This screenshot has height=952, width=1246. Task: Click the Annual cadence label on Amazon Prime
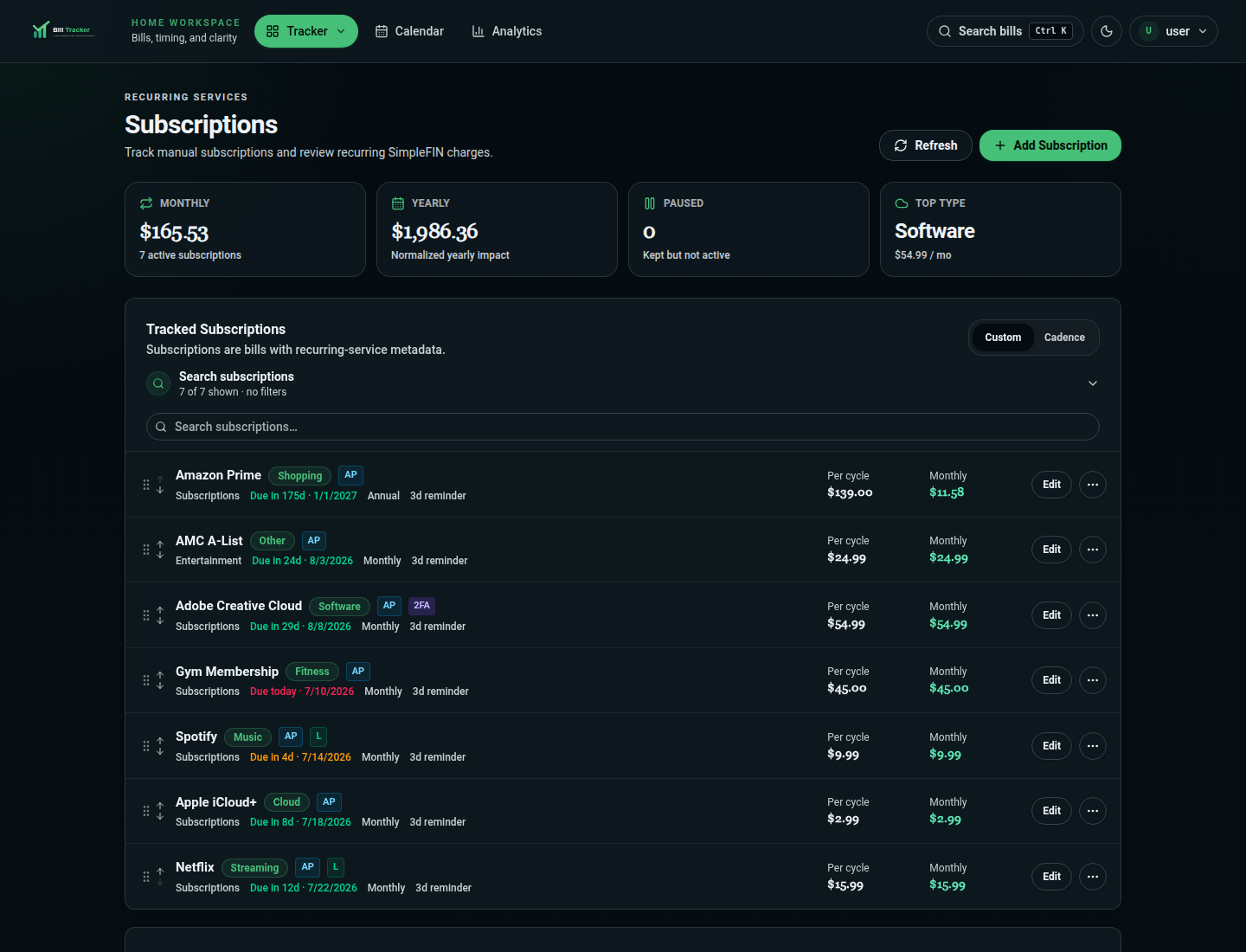pyautogui.click(x=383, y=496)
